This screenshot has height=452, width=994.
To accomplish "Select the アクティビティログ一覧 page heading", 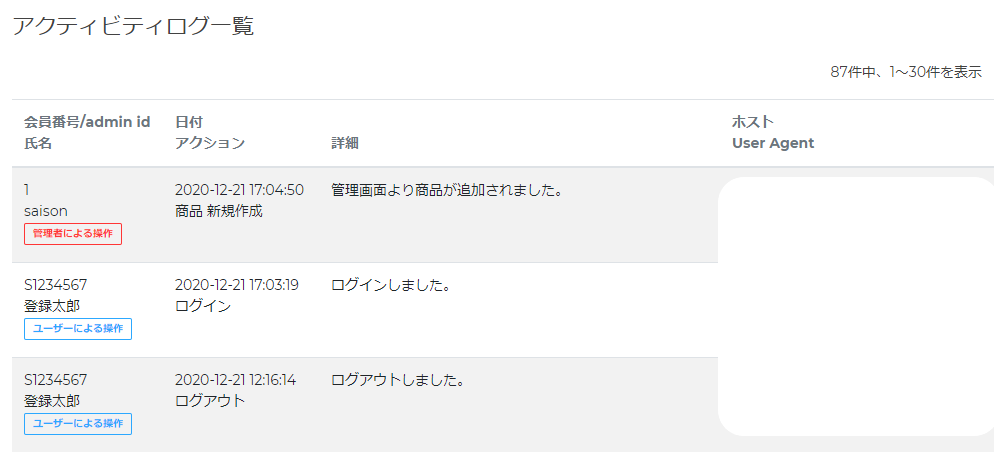I will tap(133, 27).
